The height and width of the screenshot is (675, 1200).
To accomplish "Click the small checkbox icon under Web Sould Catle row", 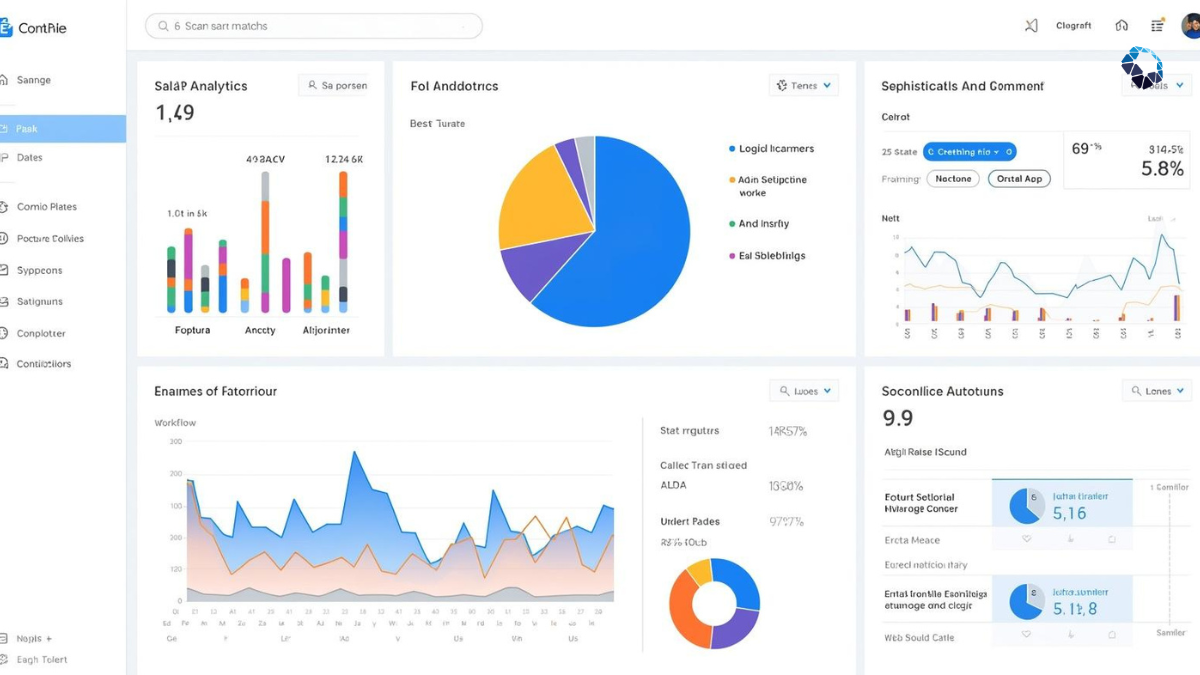I will [x=1111, y=635].
